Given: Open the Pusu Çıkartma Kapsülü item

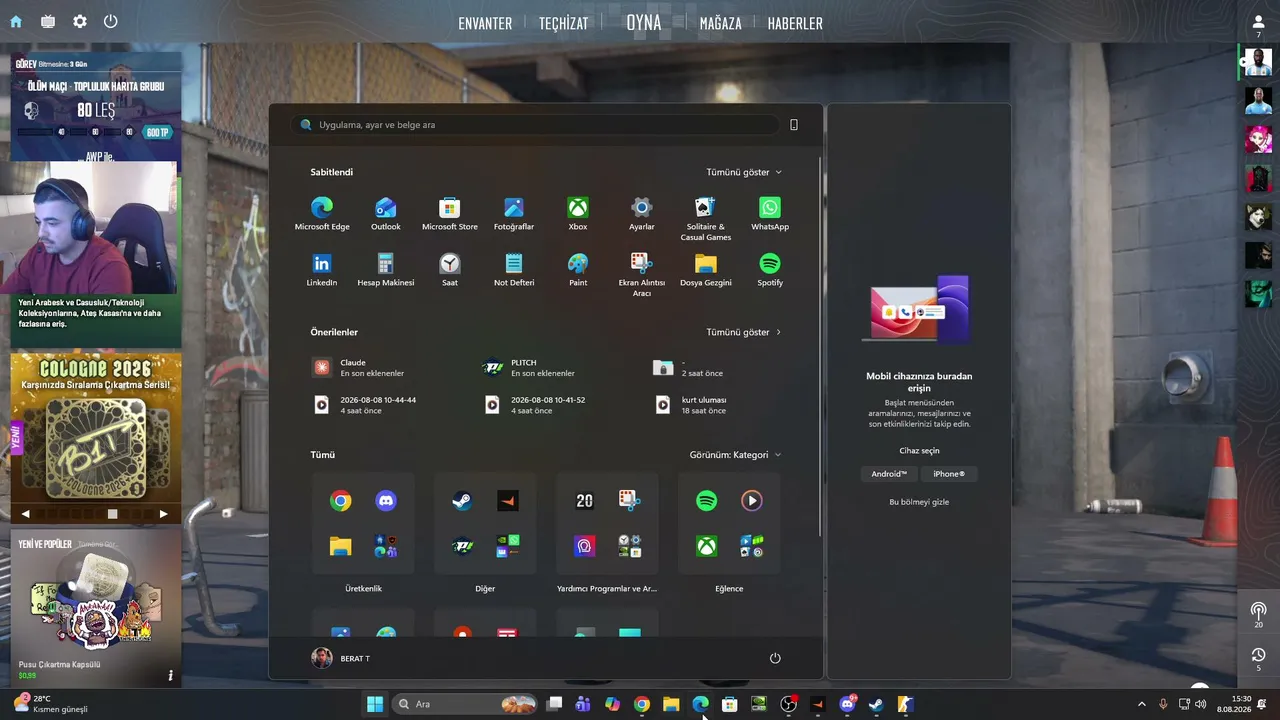Looking at the screenshot, I should 96,607.
